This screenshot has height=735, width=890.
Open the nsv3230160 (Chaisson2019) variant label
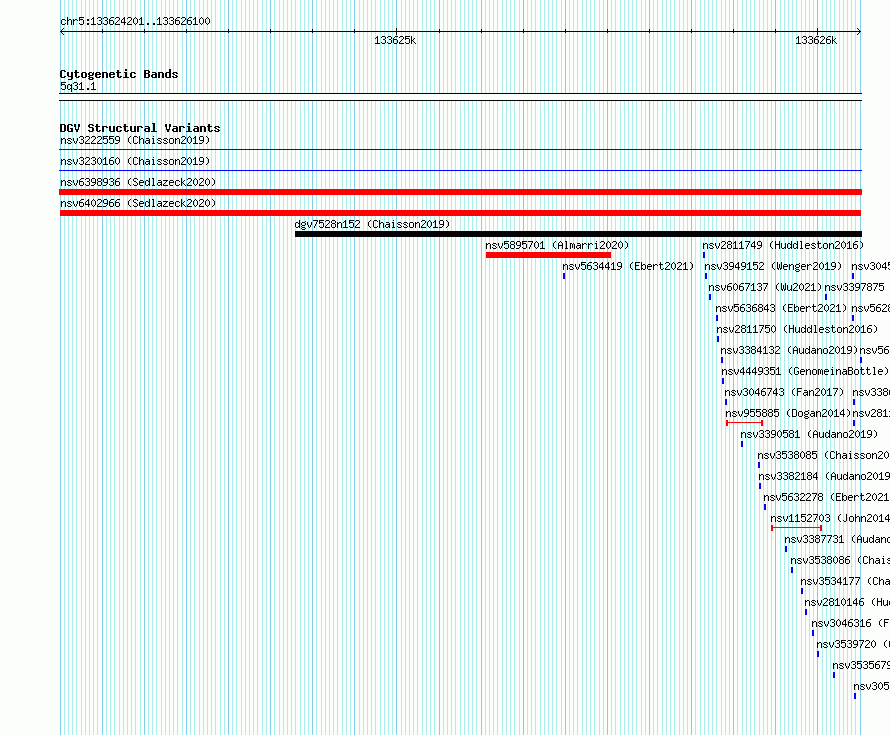[135, 161]
